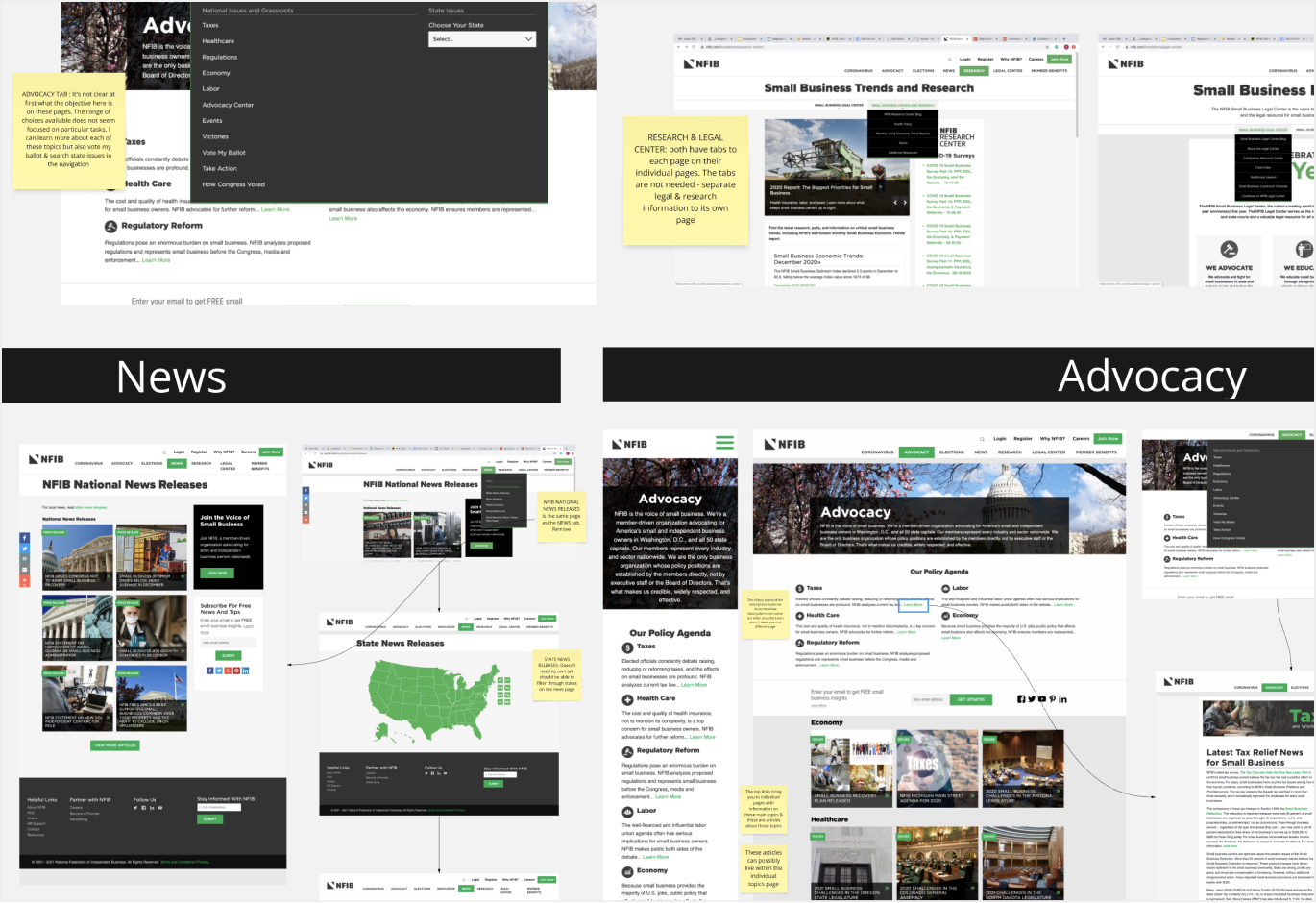Click Learn More under Regulatory Reform, top-left screenshot

point(156,260)
